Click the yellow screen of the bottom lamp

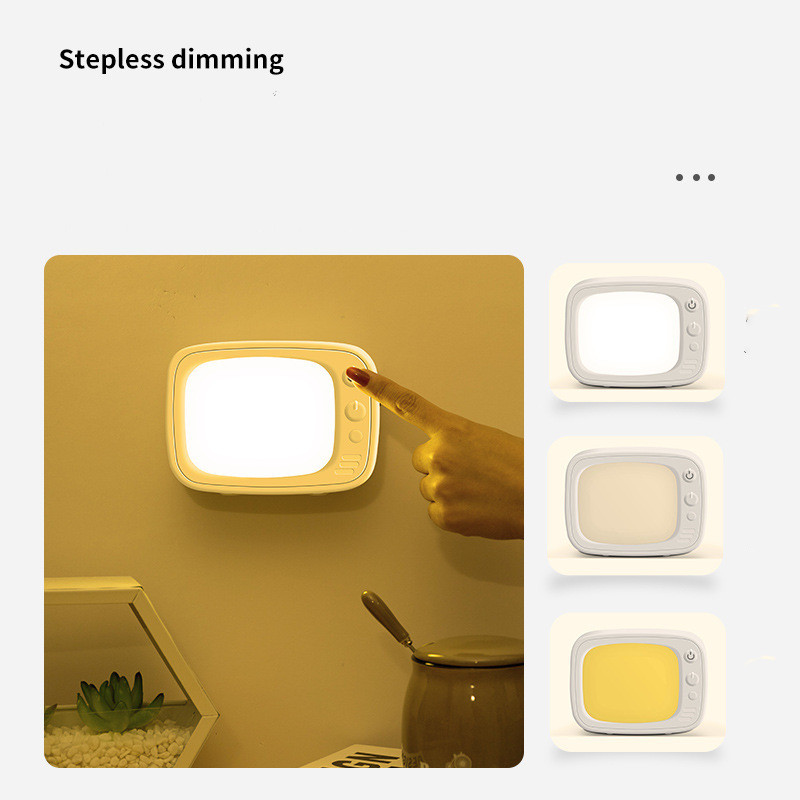pos(631,682)
